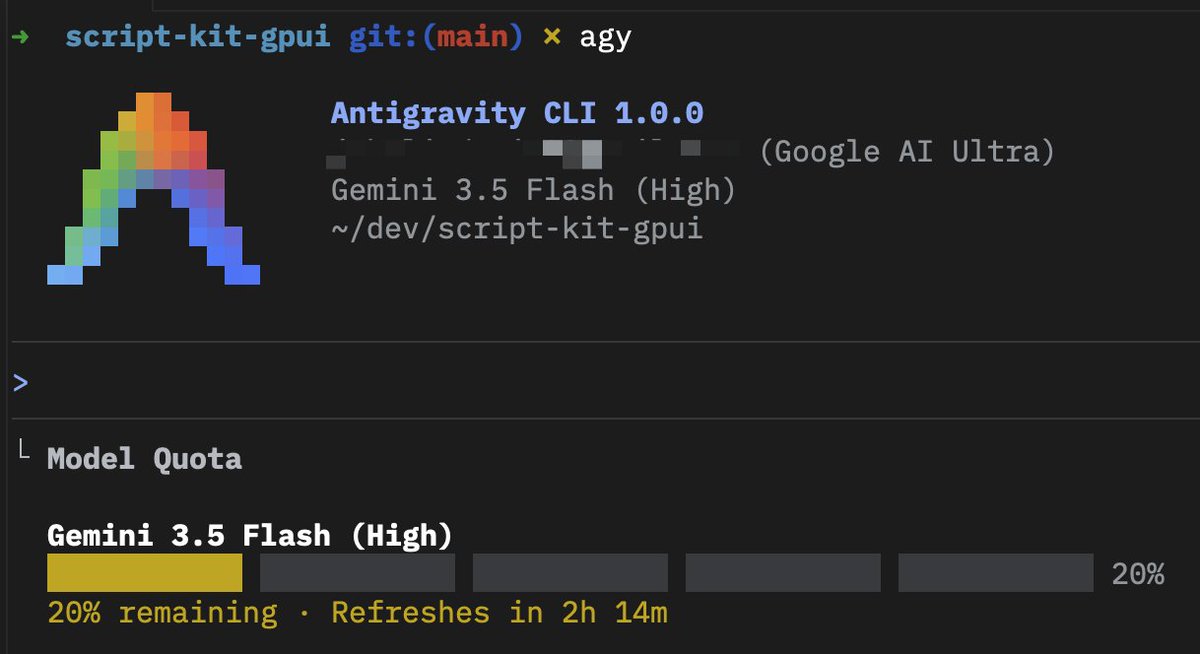Click the Antigravity pixel-art logo

click(x=154, y=188)
